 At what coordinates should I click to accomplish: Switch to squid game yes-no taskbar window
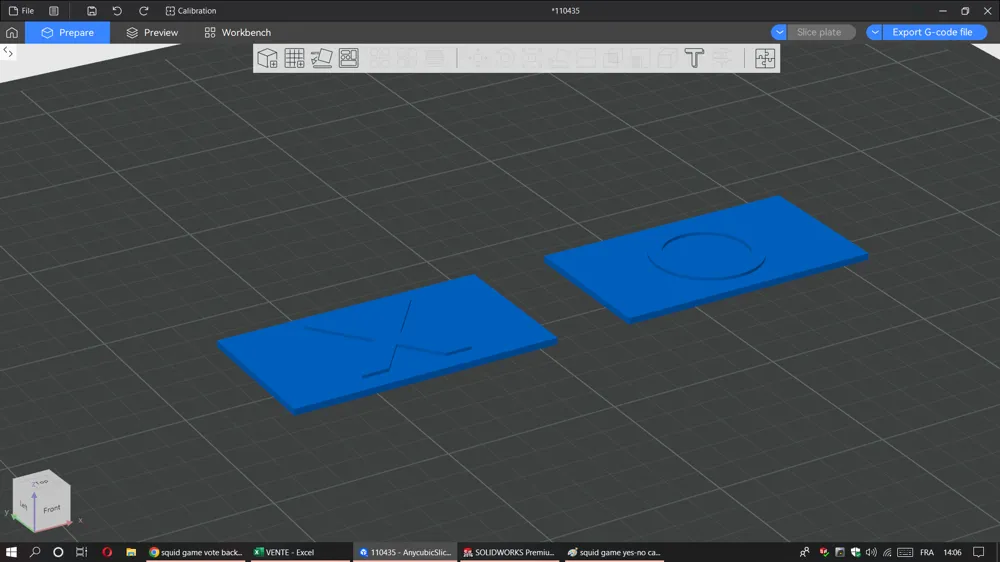point(614,552)
